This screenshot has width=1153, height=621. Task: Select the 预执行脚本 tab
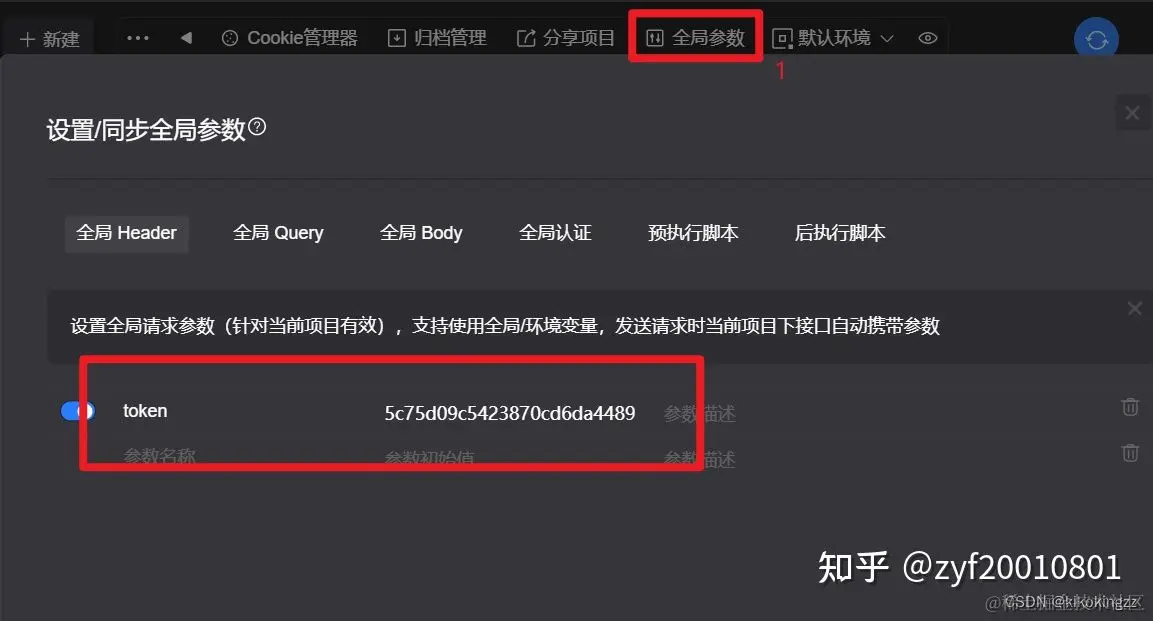(x=693, y=233)
